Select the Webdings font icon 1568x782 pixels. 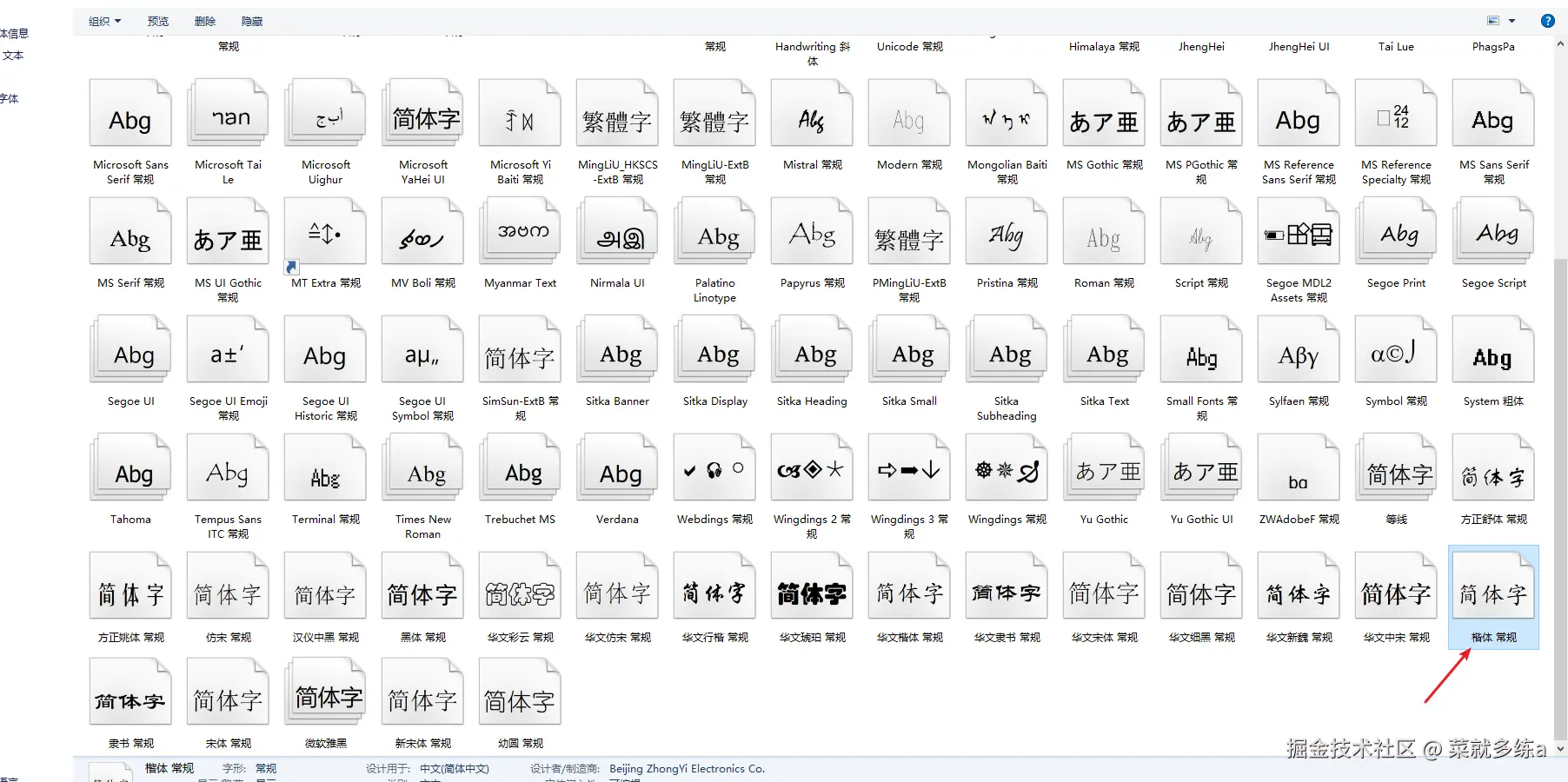click(714, 467)
